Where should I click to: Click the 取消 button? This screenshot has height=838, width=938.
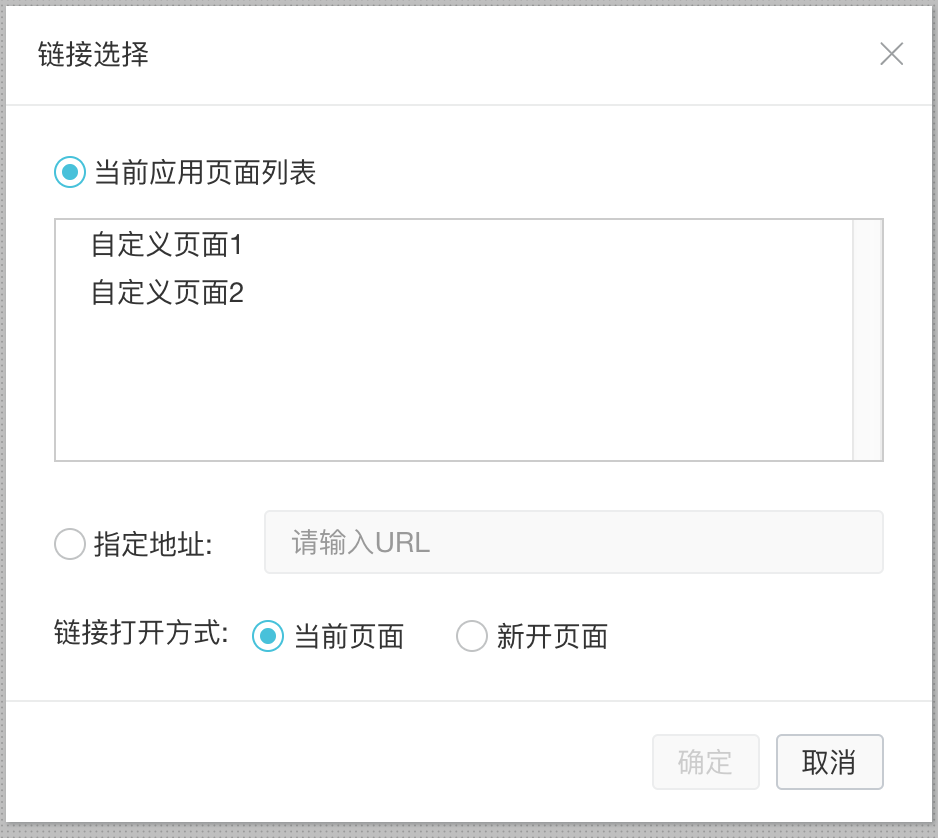[x=829, y=762]
